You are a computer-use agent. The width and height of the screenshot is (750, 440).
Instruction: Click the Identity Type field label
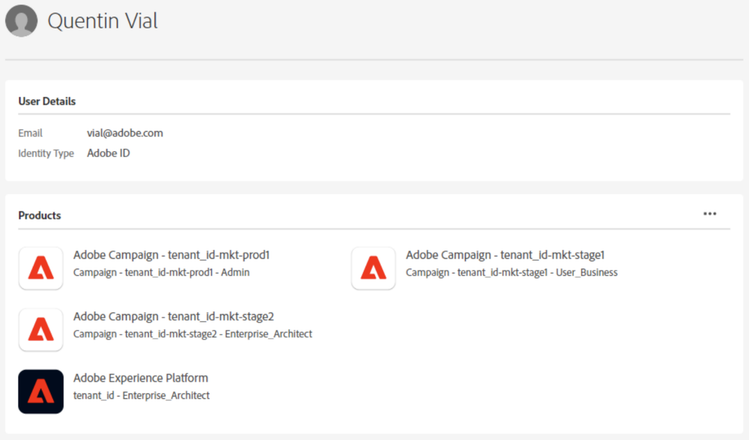point(46,153)
